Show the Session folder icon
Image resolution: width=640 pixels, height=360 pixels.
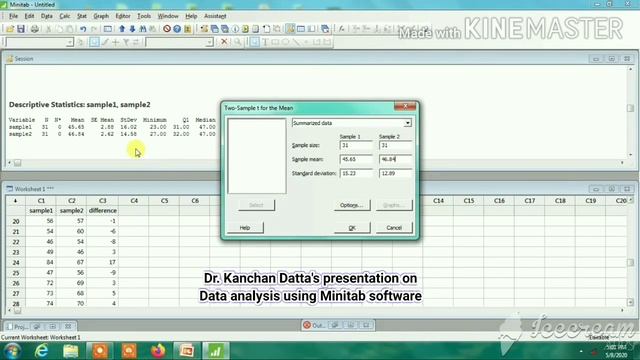pos(204,29)
